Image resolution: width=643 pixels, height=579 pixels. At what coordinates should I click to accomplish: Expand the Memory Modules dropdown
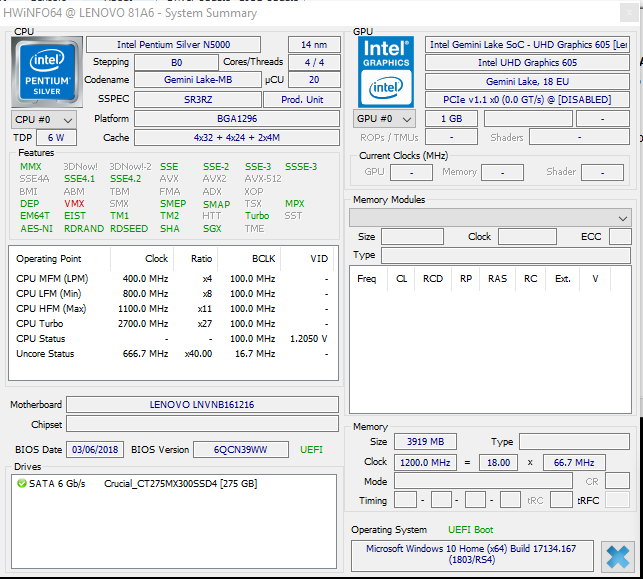(x=490, y=218)
